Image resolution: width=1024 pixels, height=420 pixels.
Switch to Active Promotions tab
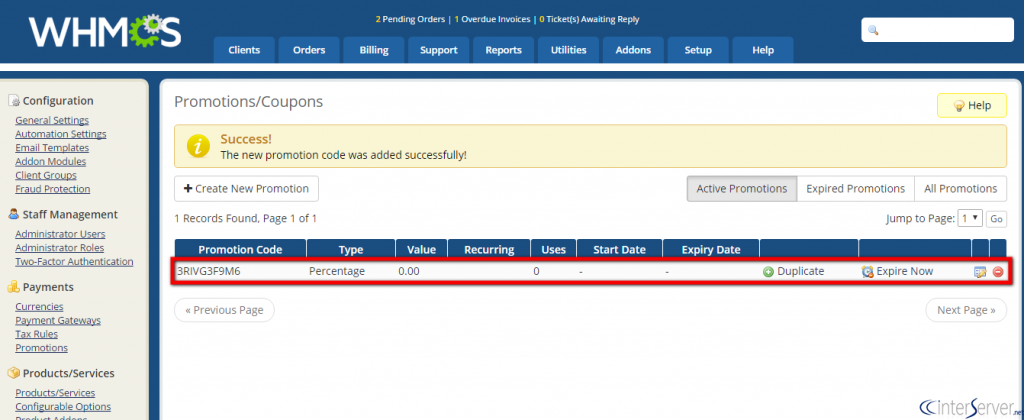[742, 189]
